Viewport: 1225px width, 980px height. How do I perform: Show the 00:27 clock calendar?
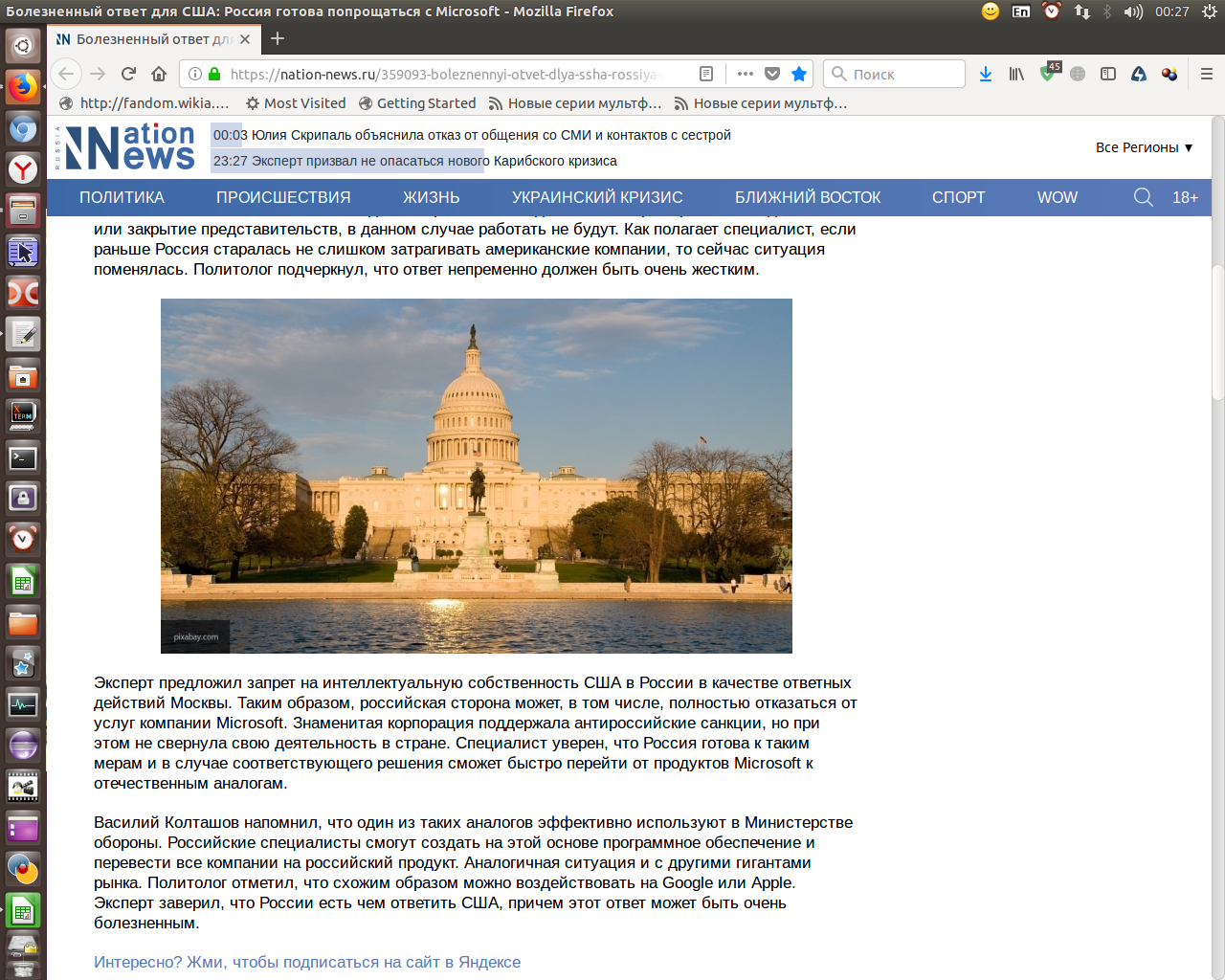point(1171,11)
